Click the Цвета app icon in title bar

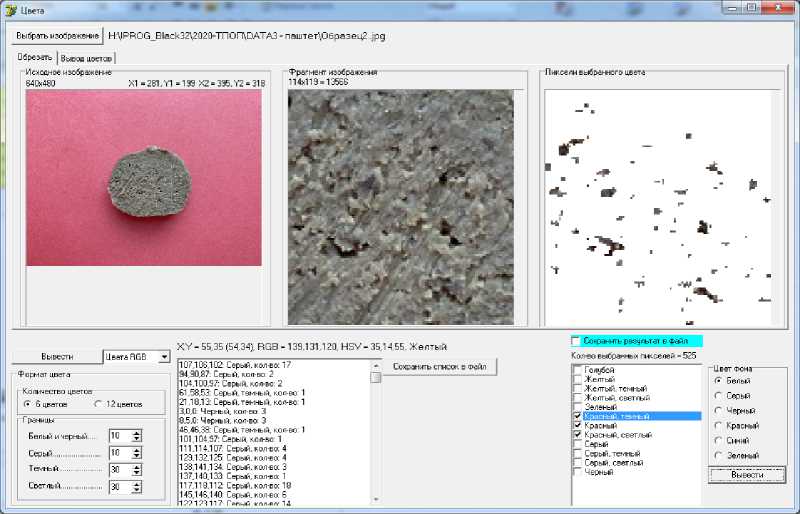click(x=11, y=10)
